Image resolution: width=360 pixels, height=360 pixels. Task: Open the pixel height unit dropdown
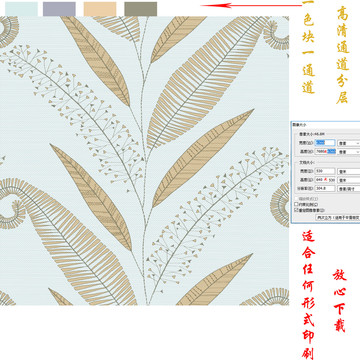(x=349, y=152)
